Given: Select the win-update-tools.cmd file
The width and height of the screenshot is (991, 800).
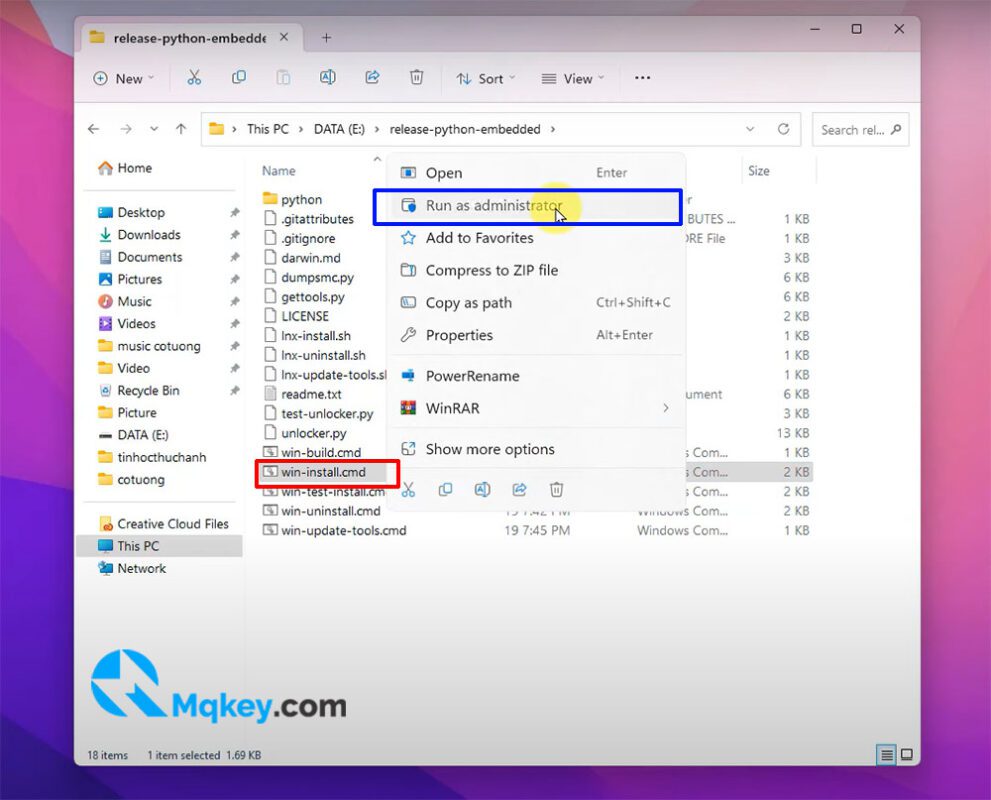Looking at the screenshot, I should pyautogui.click(x=334, y=530).
